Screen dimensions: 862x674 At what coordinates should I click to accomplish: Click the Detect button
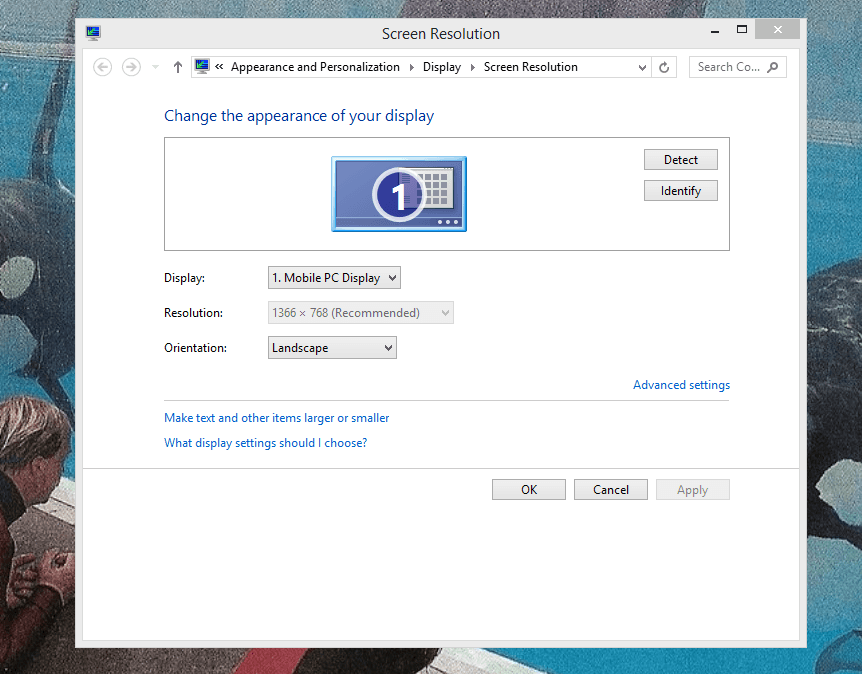(681, 159)
